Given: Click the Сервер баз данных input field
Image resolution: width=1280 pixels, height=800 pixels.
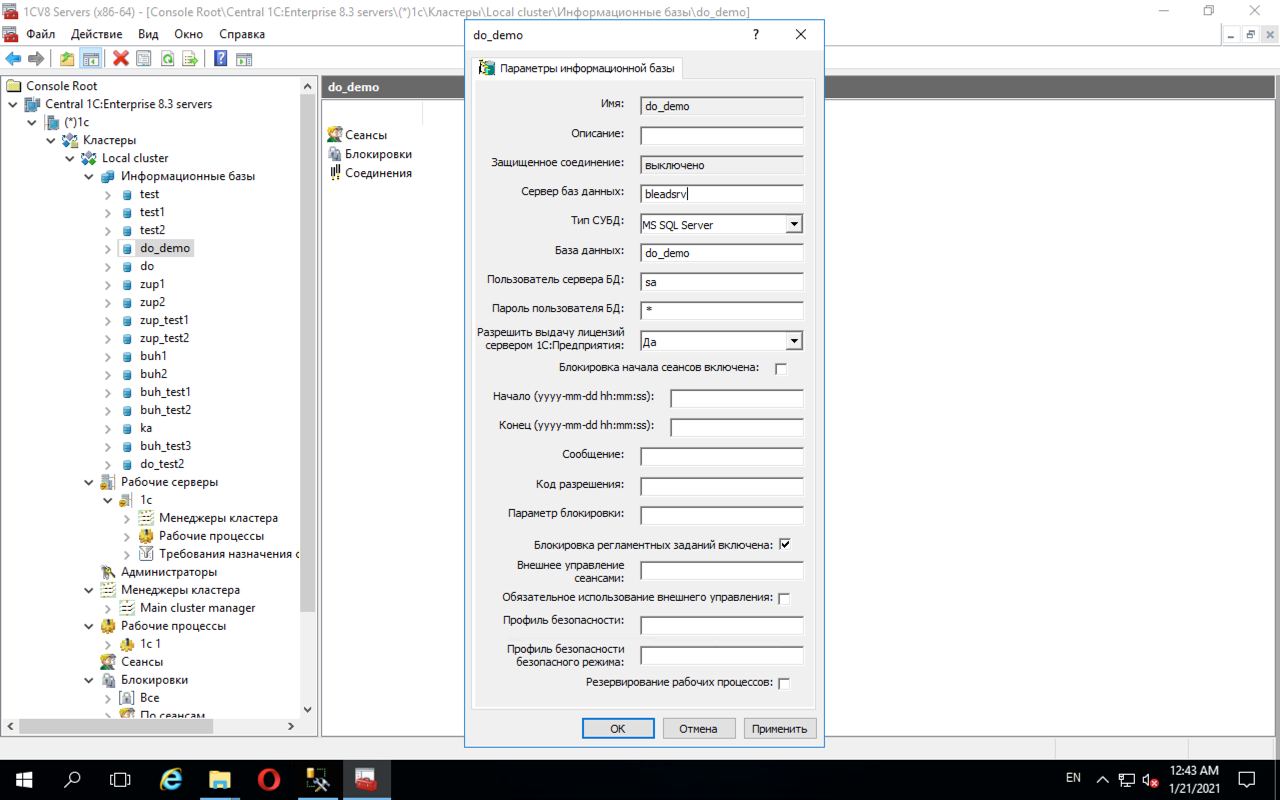Looking at the screenshot, I should pyautogui.click(x=722, y=194).
